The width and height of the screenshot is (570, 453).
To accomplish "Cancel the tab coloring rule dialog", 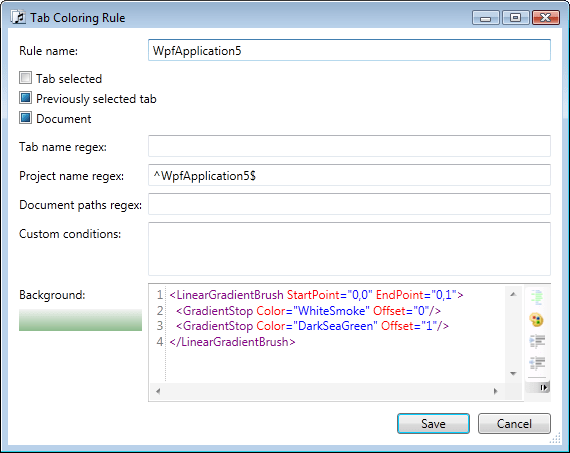I will 514,424.
